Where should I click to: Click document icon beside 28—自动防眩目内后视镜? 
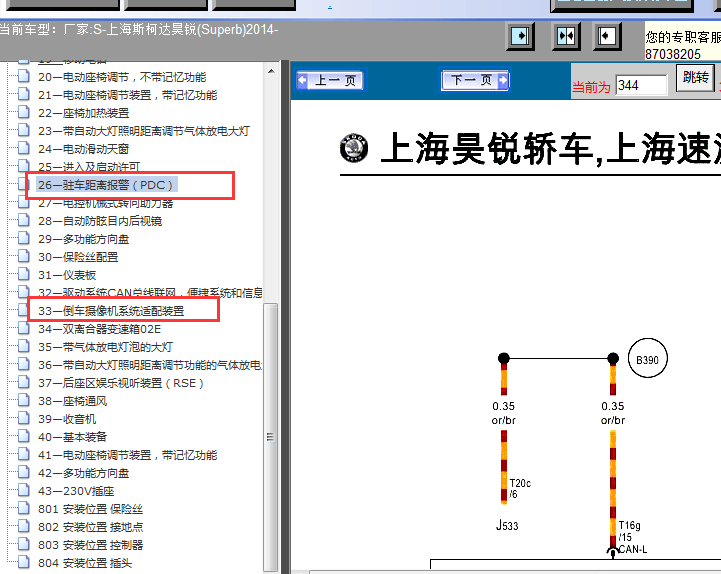click(x=23, y=220)
